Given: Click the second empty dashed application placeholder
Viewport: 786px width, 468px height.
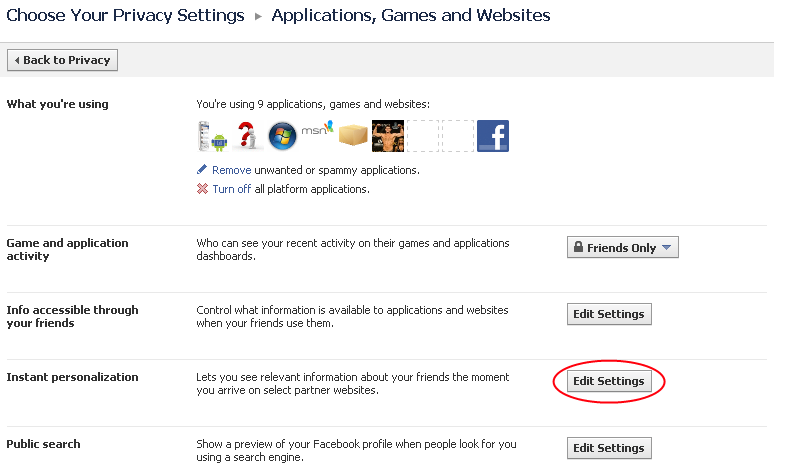Looking at the screenshot, I should tap(458, 136).
